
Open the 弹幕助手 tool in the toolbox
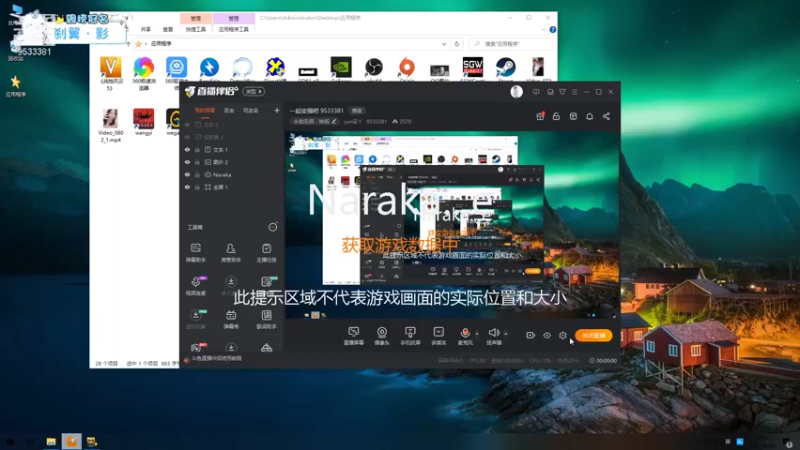195,253
